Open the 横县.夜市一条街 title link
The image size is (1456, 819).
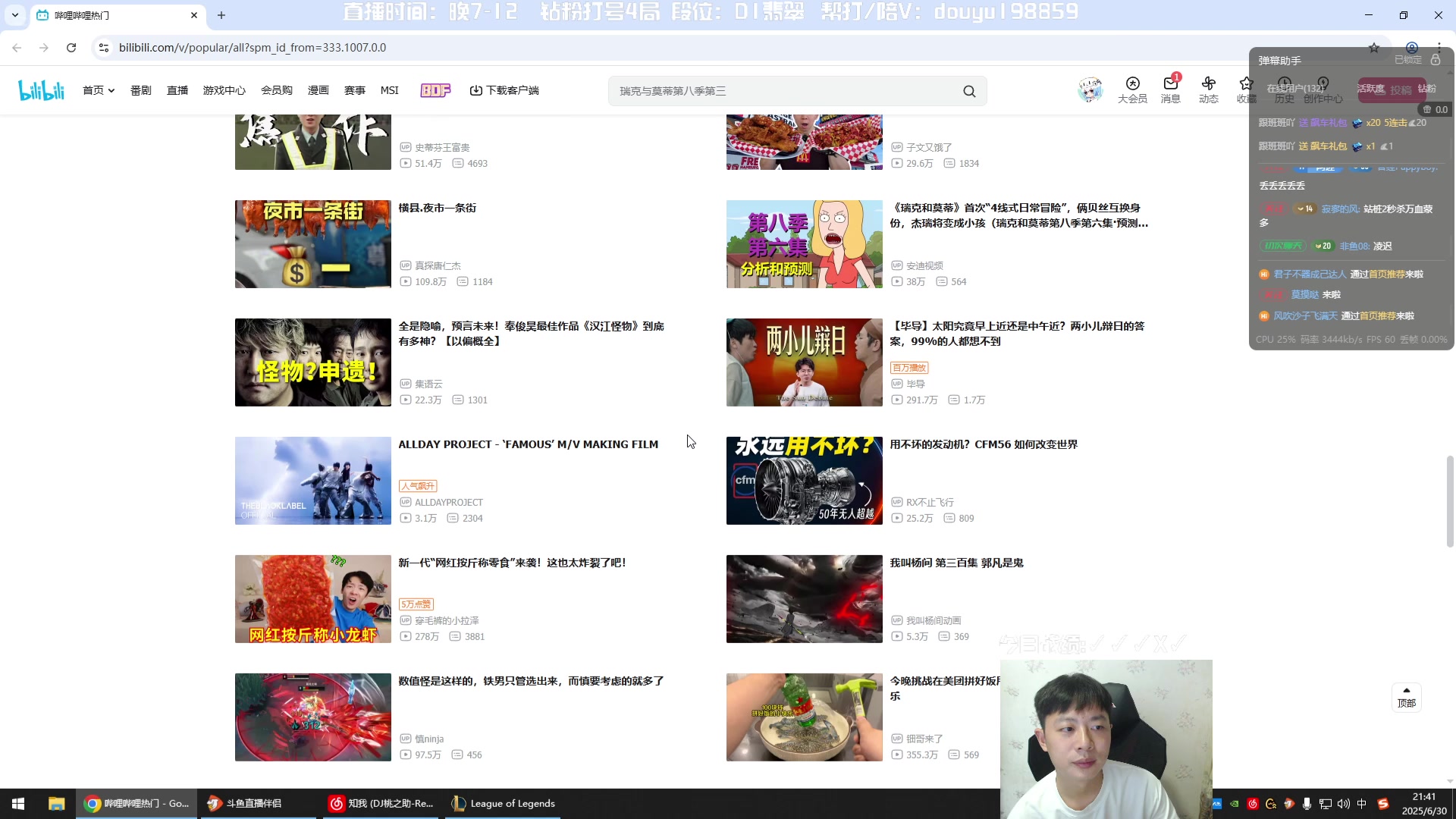[438, 208]
